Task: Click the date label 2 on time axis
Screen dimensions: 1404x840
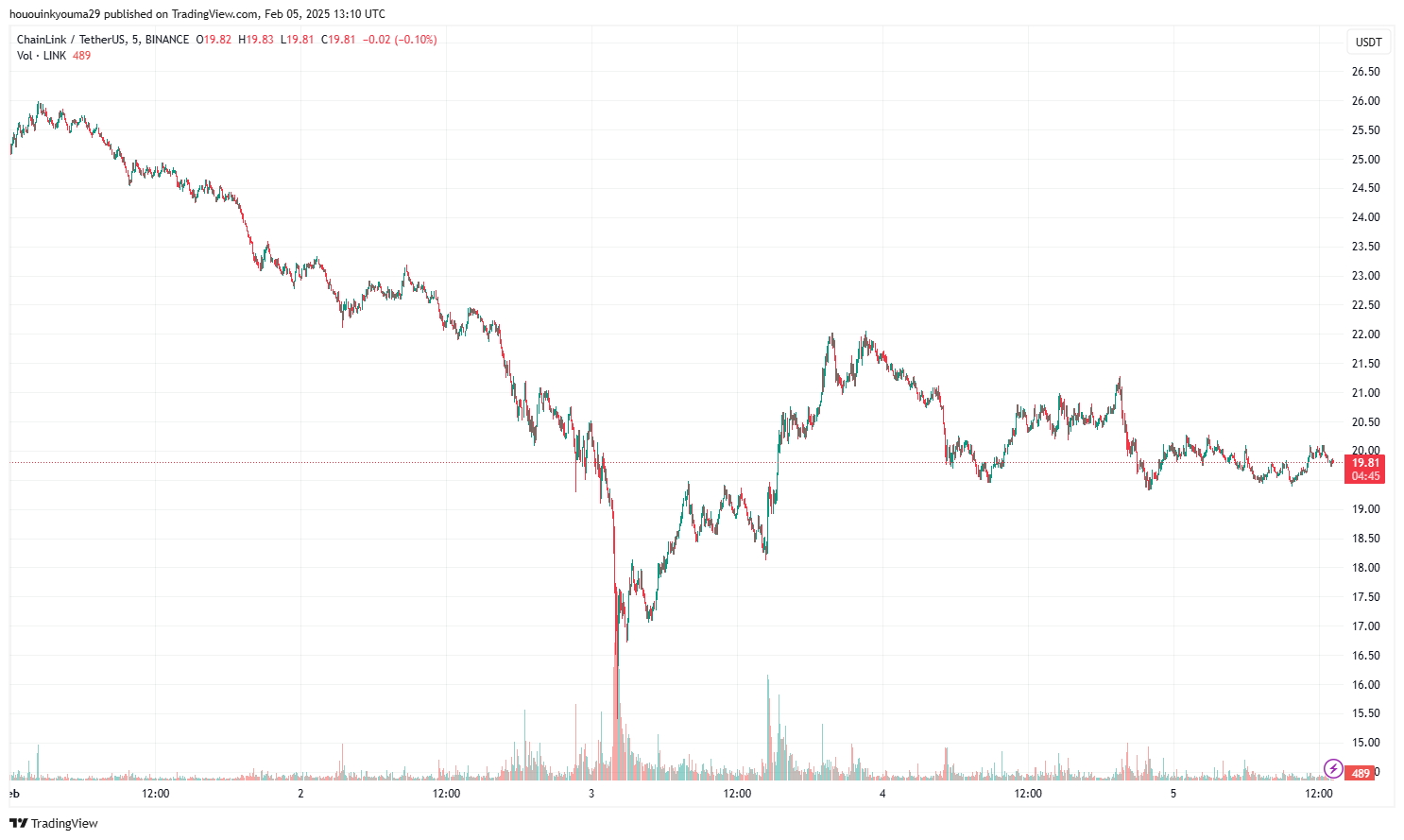Action: [300, 794]
